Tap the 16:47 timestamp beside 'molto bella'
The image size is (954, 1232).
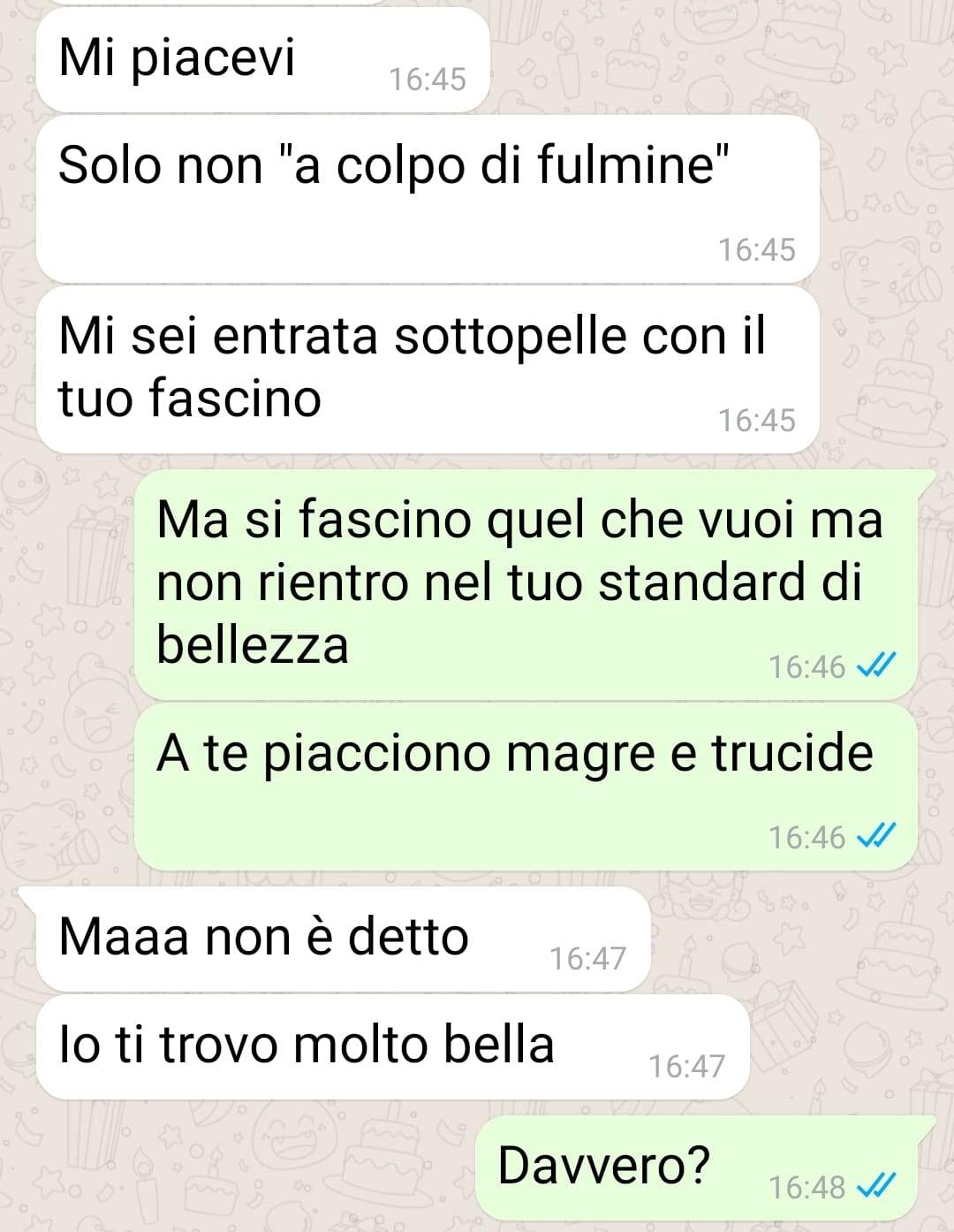(x=687, y=1067)
